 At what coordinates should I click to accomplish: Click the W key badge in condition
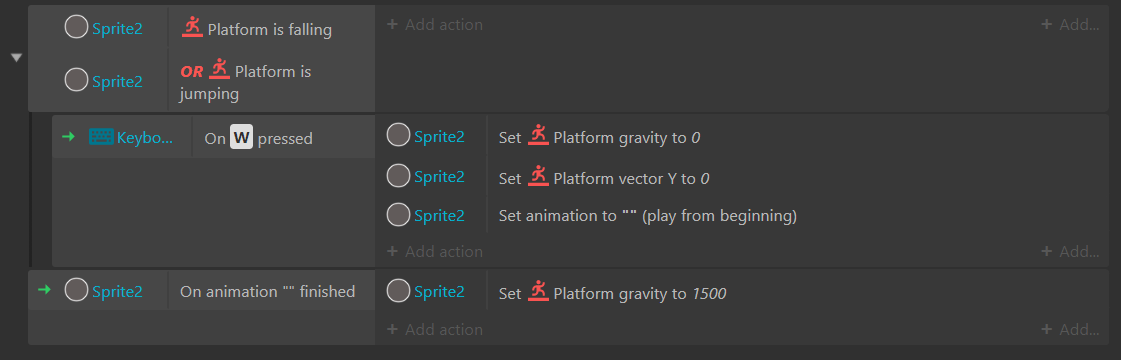tap(242, 137)
